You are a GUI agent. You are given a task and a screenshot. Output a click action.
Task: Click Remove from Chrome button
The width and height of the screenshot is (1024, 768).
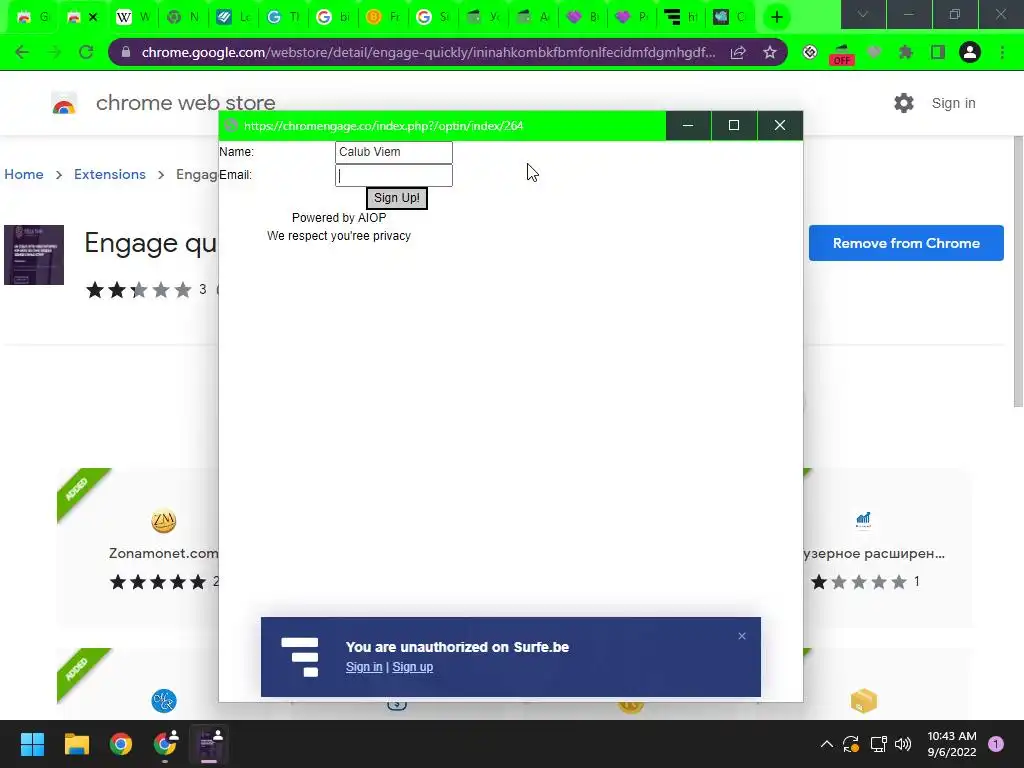[906, 243]
